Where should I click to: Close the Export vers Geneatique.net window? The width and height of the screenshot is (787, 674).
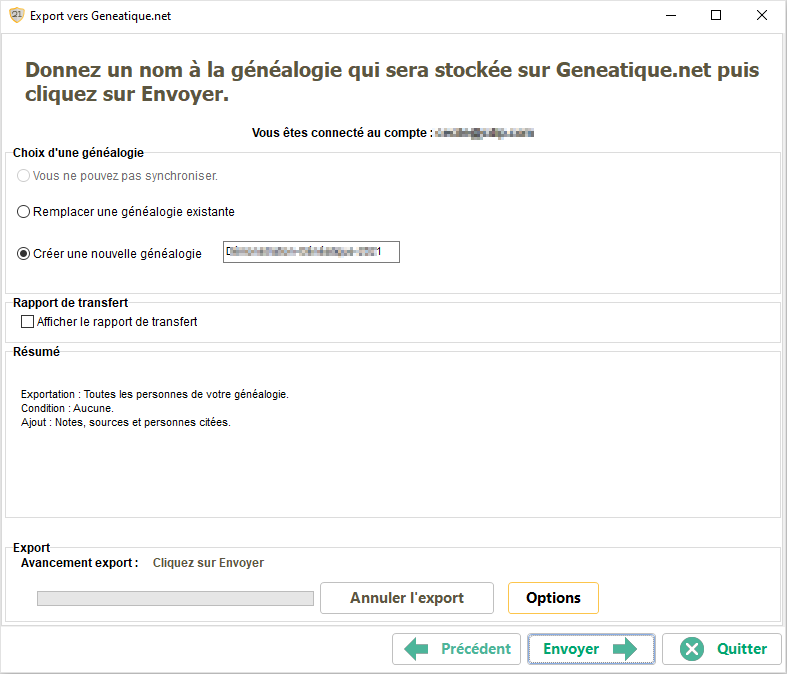762,16
